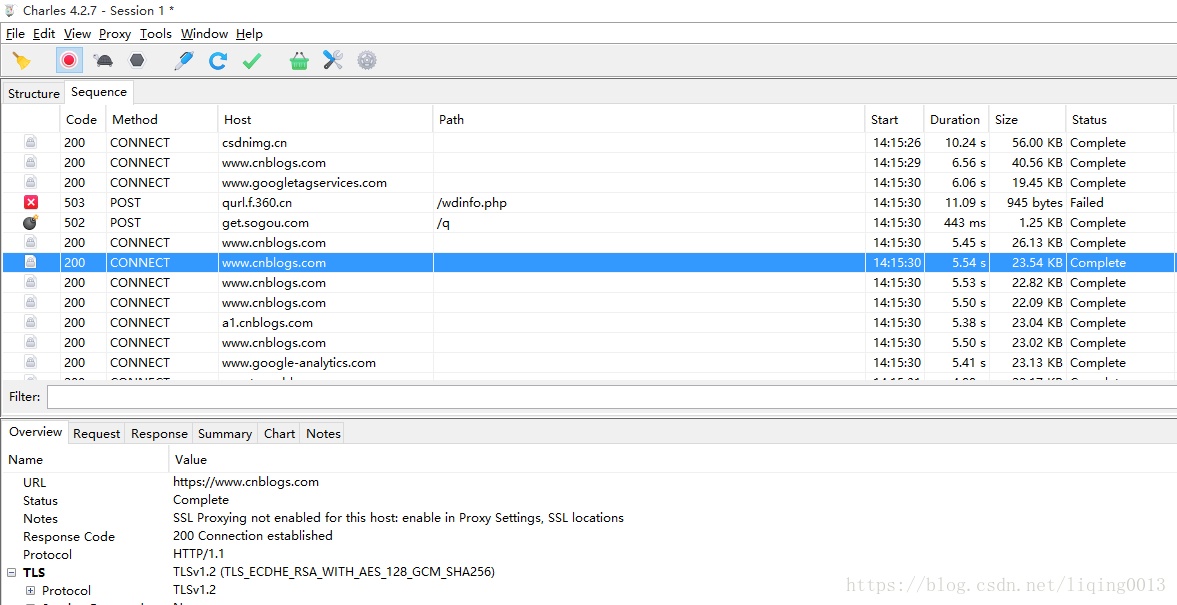
Task: Open the Edit menu
Action: pos(44,34)
